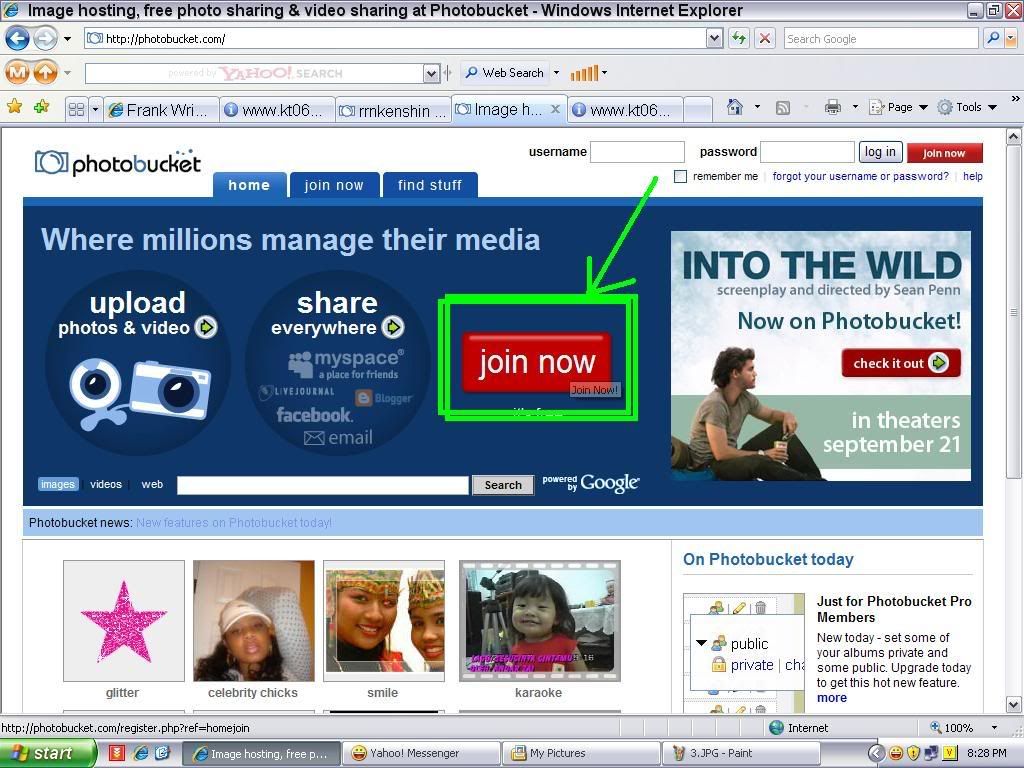Click the Internet security zone globe icon
Screen dimensions: 1024x768
click(x=776, y=728)
